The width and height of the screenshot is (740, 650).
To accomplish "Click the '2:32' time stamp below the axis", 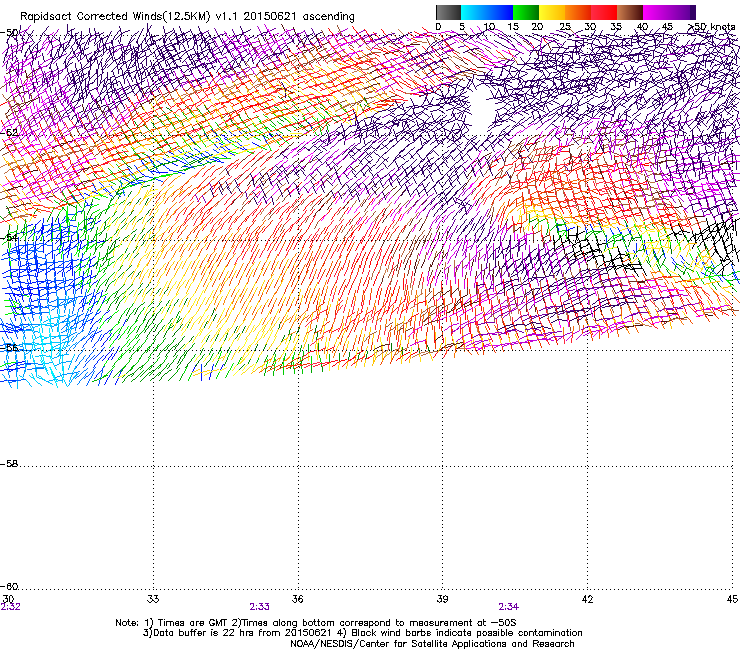I will (x=10, y=607).
